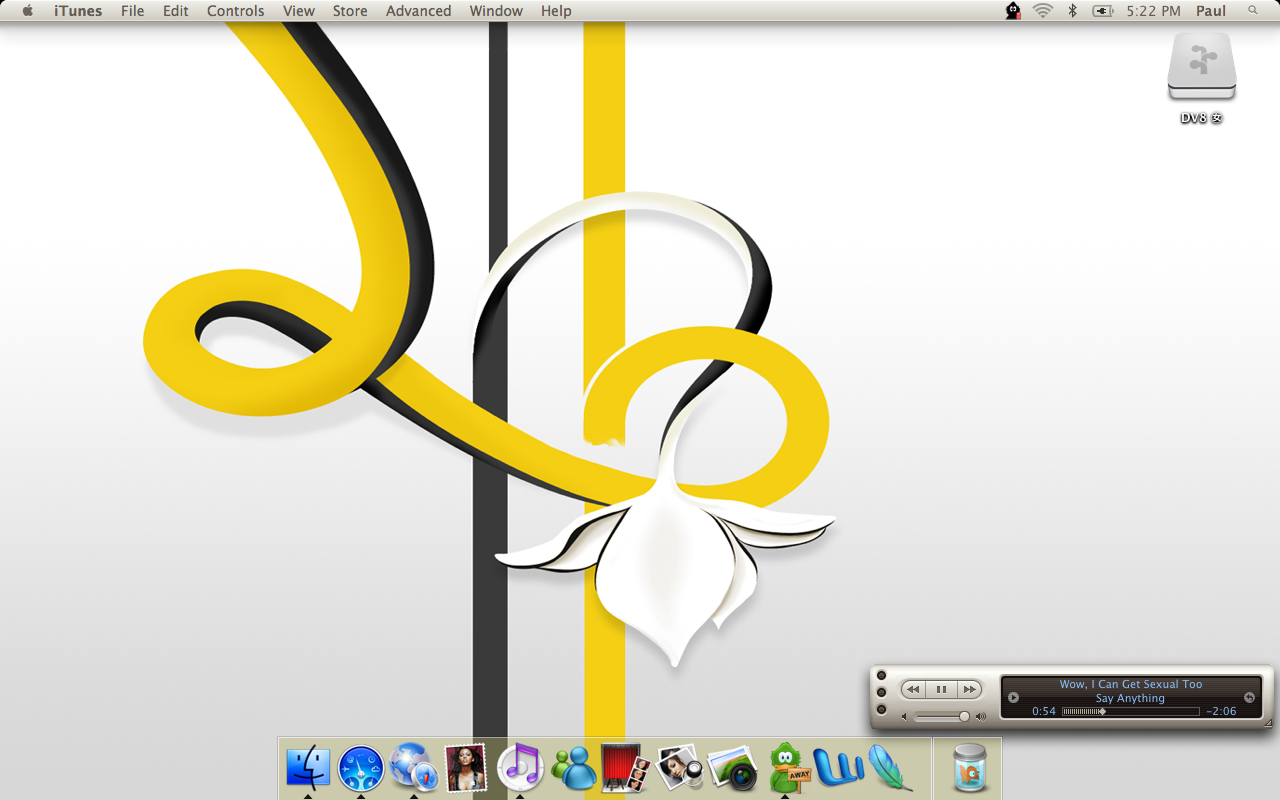
Task: Click the 5:22 PM clock
Action: click(x=1153, y=11)
